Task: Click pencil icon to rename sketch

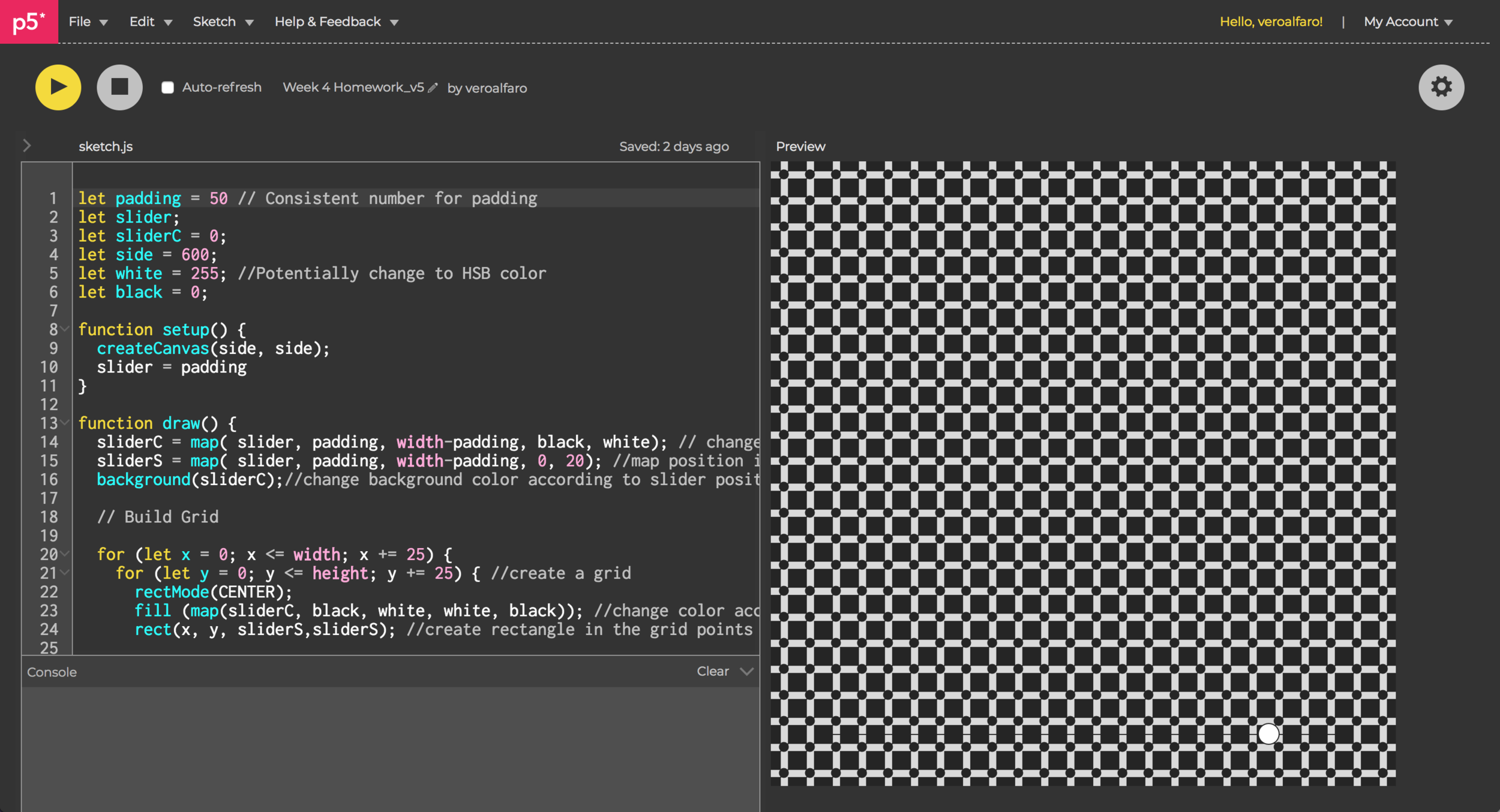Action: click(x=433, y=88)
